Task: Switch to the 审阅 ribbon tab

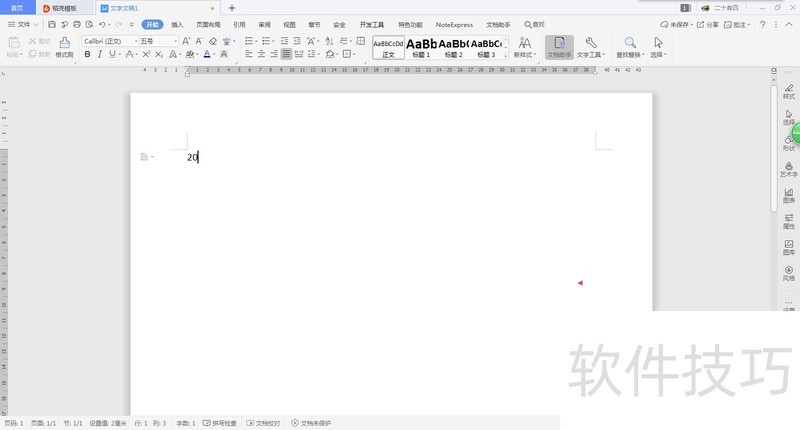Action: pos(264,24)
